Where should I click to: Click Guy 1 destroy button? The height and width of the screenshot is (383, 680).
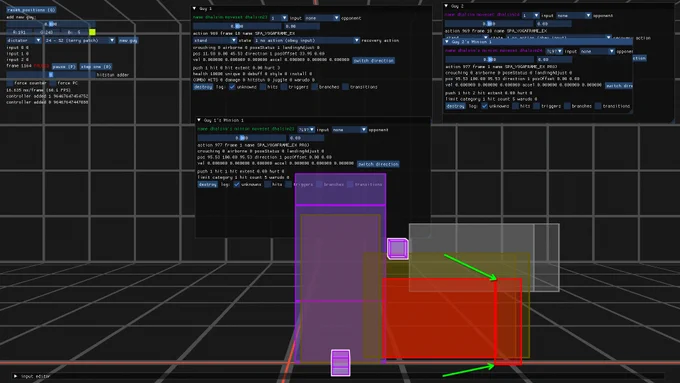pos(203,87)
